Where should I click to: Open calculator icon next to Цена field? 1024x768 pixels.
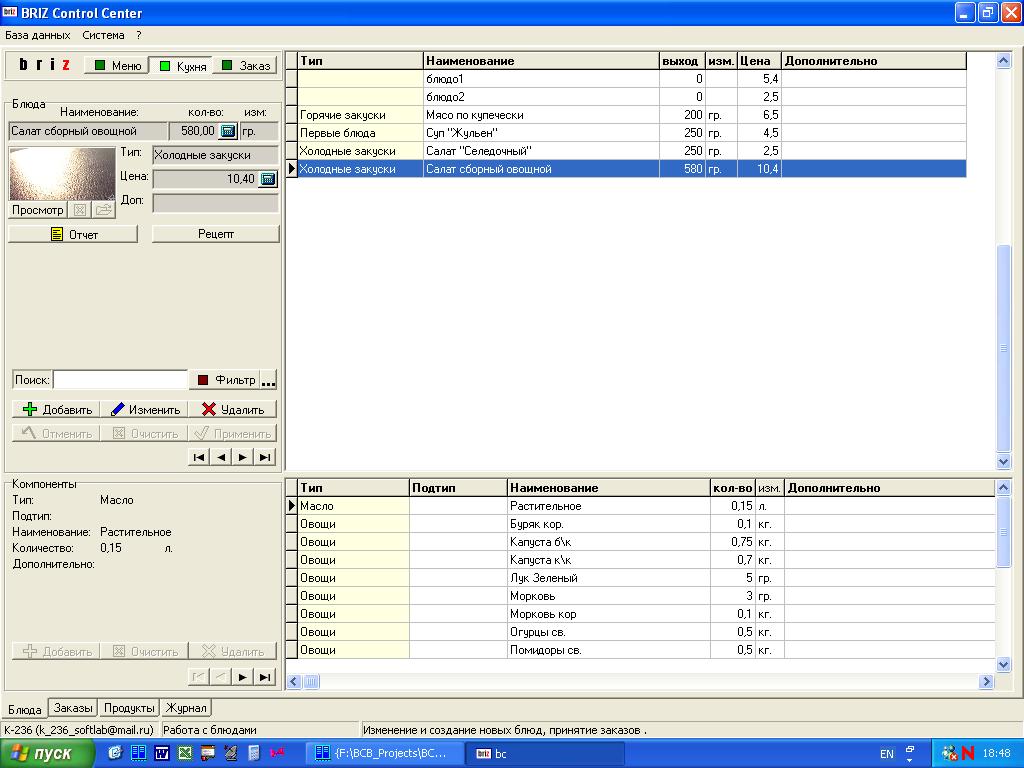tap(268, 179)
